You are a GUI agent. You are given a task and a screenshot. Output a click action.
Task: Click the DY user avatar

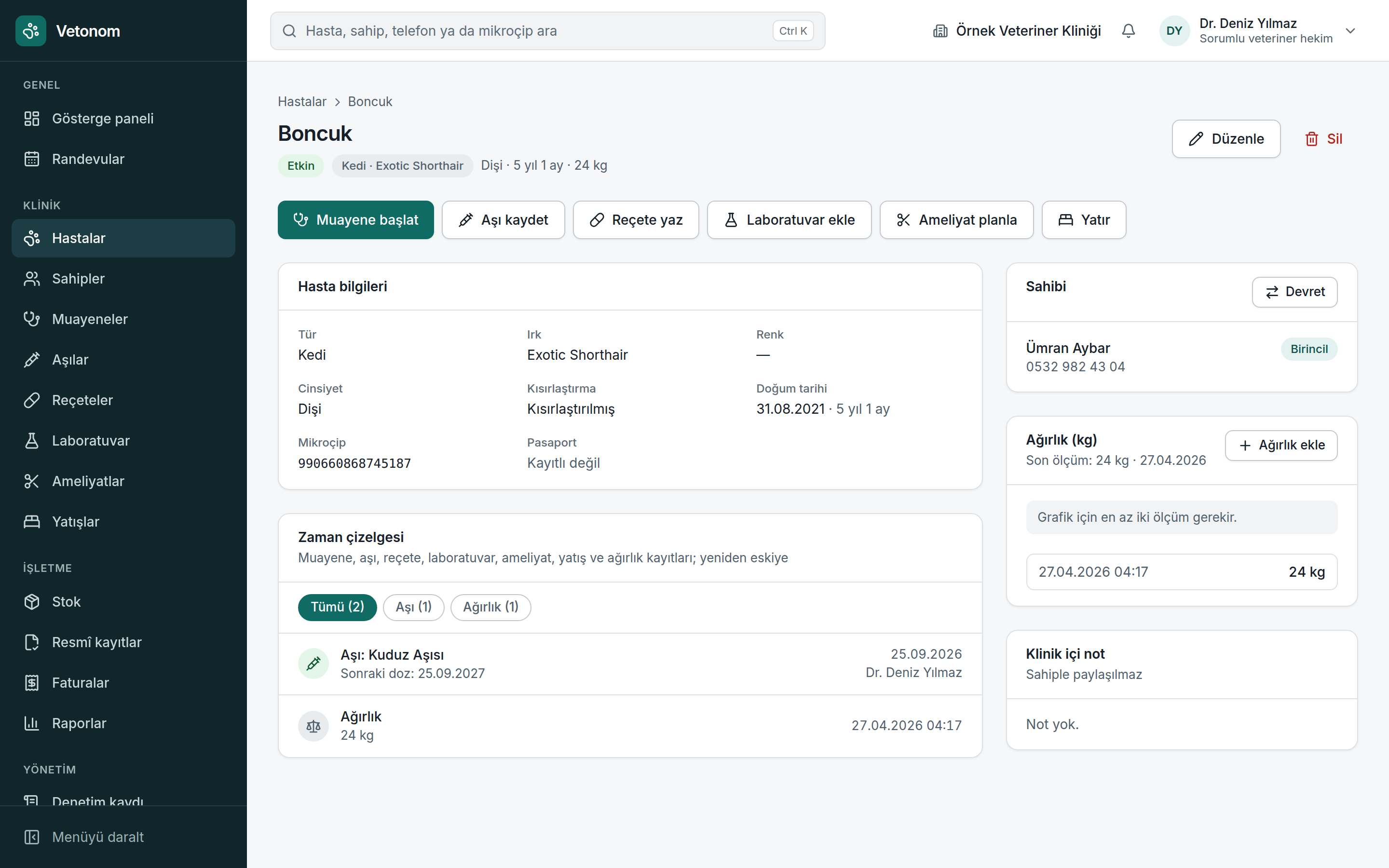click(1174, 31)
